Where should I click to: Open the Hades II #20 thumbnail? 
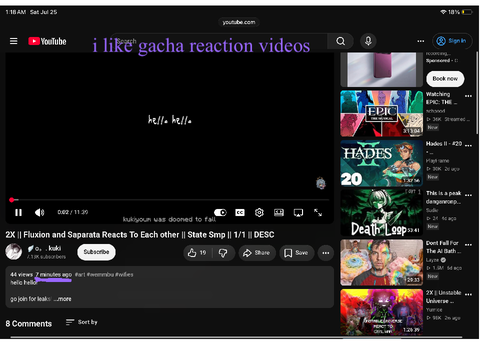381,163
